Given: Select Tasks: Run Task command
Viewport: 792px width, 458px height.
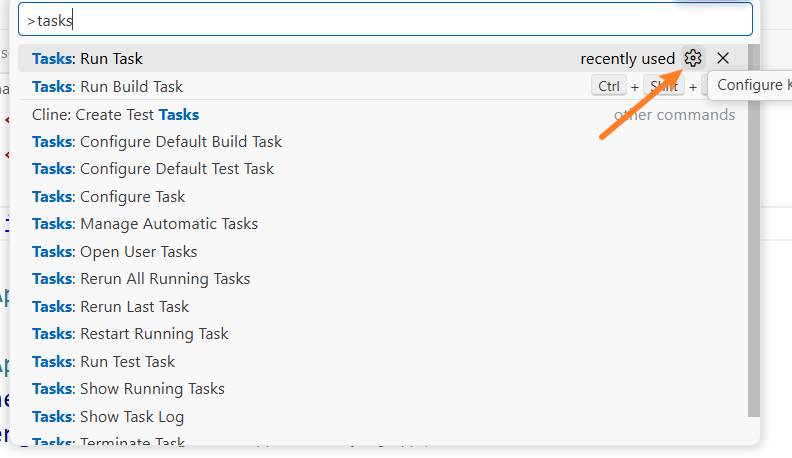Looking at the screenshot, I should click(x=383, y=59).
